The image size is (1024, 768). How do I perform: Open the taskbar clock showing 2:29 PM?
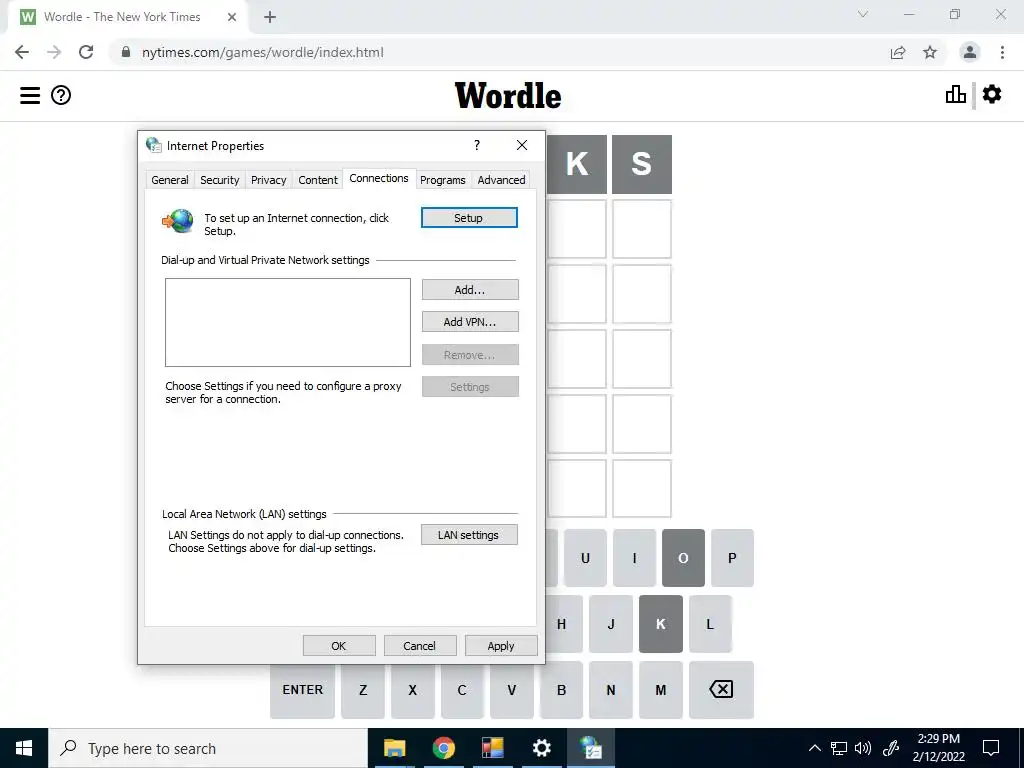[x=938, y=748]
